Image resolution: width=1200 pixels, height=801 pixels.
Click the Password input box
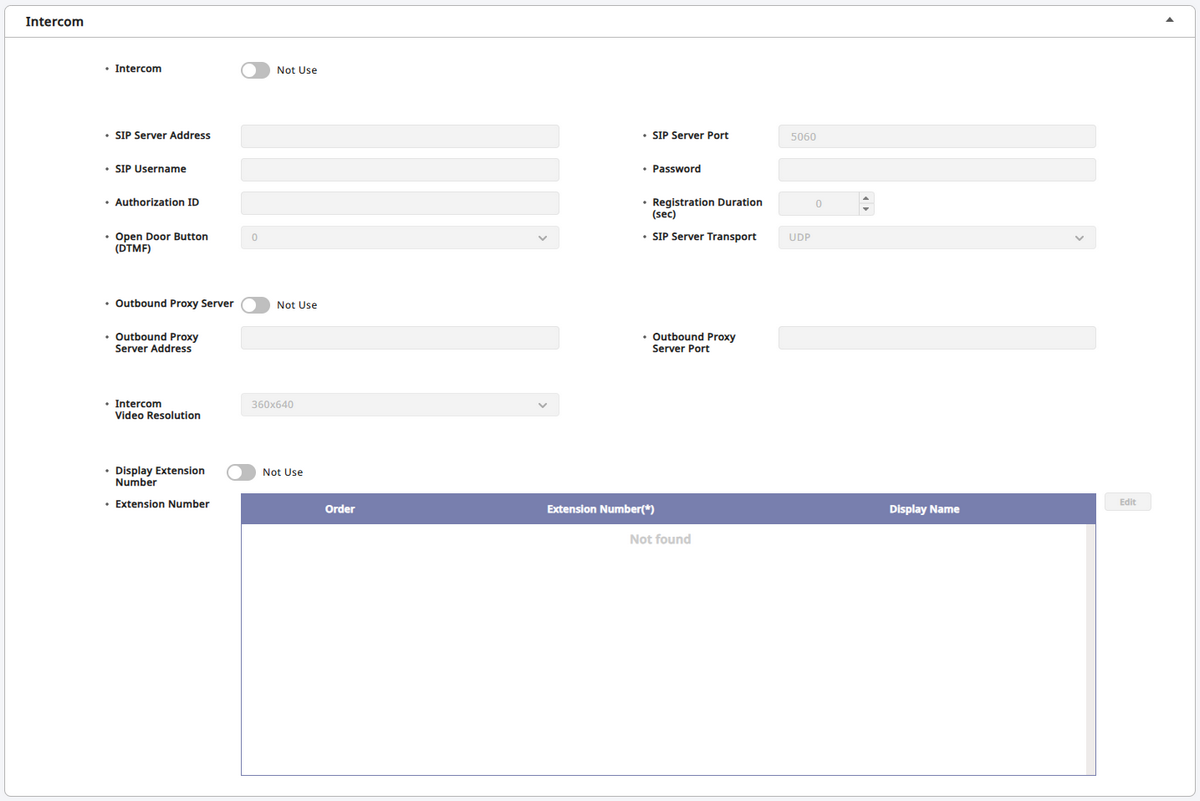(936, 170)
